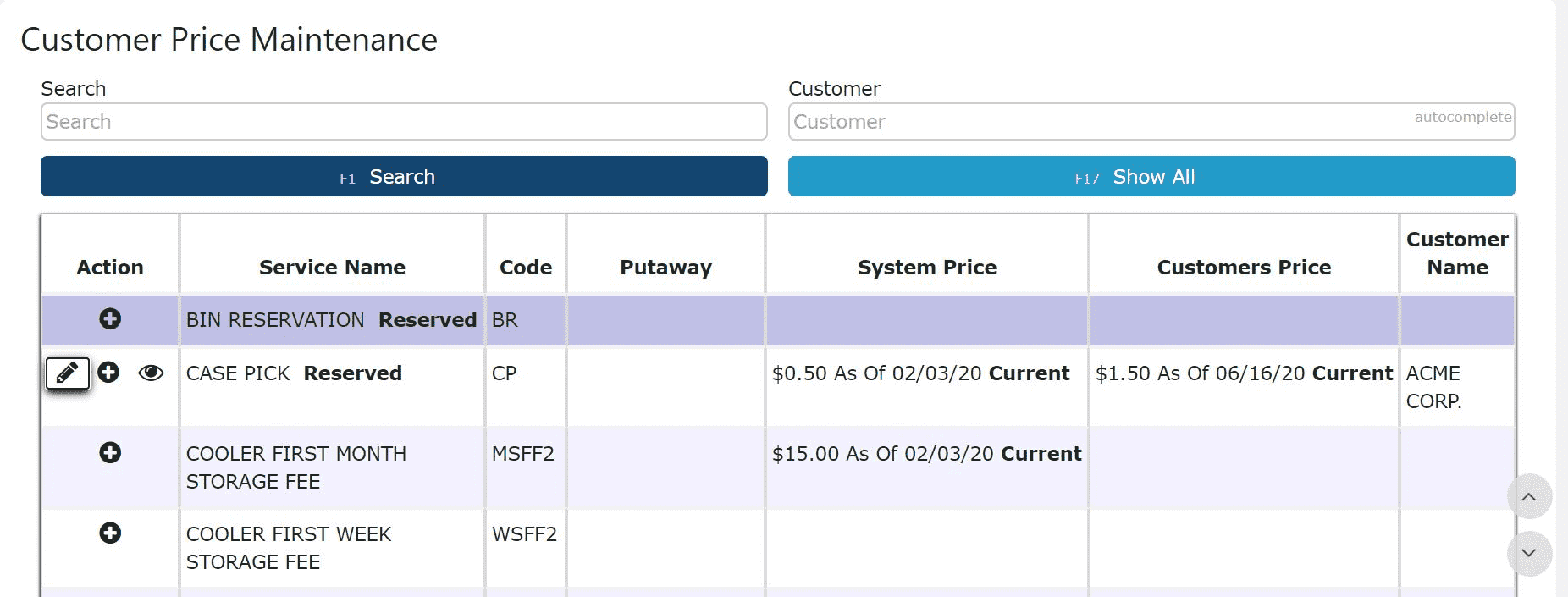Click plus icon for COOLER FIRST MONTH STORAGE FEE

pyautogui.click(x=110, y=453)
